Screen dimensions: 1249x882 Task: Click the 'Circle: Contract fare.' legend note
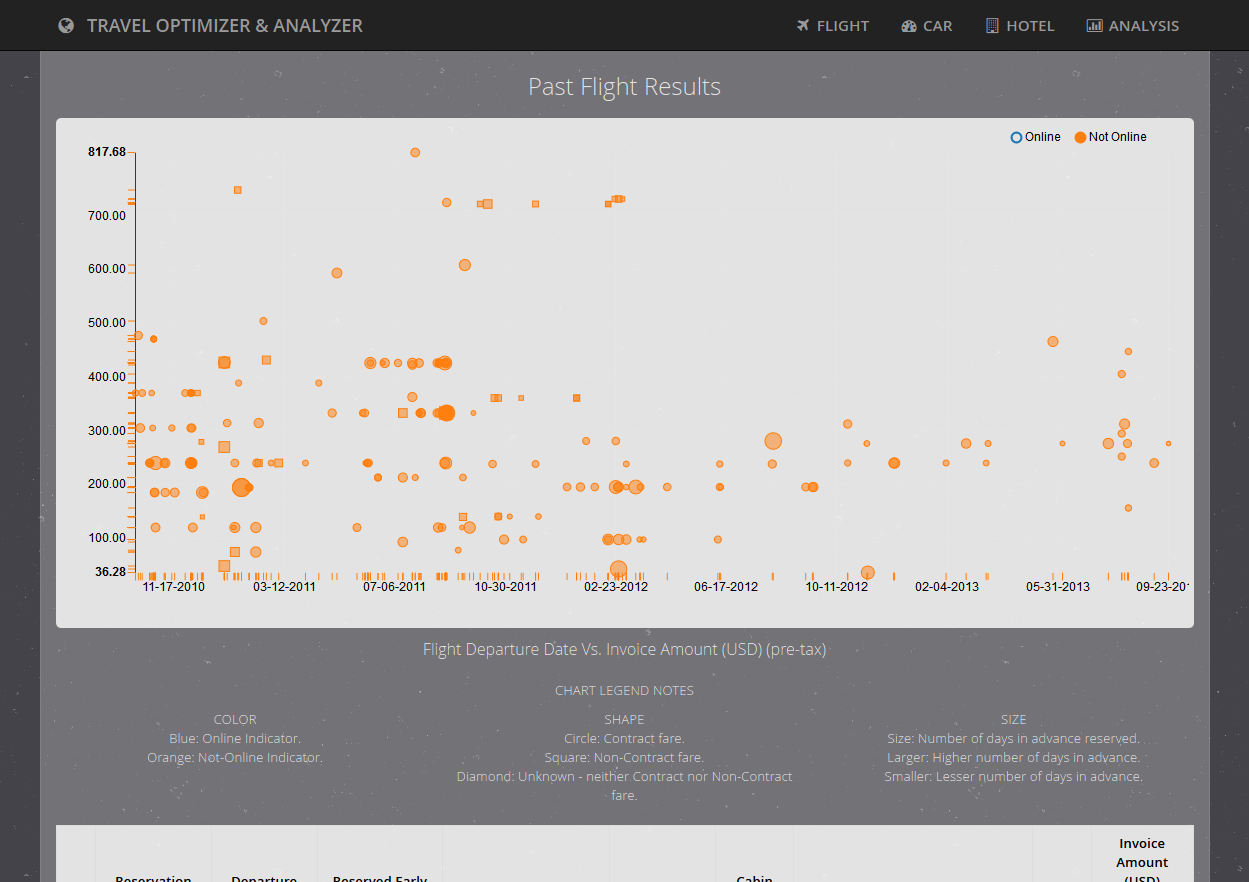coord(624,739)
